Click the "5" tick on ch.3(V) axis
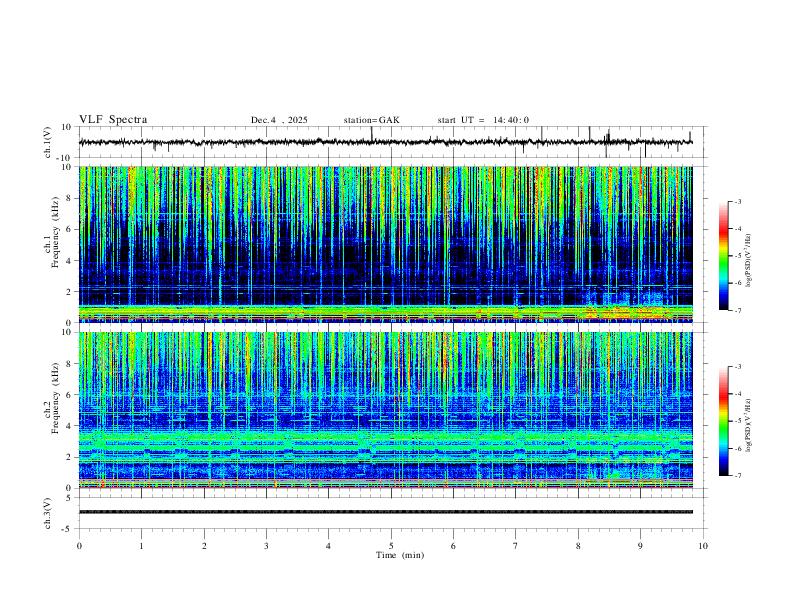 [x=69, y=497]
